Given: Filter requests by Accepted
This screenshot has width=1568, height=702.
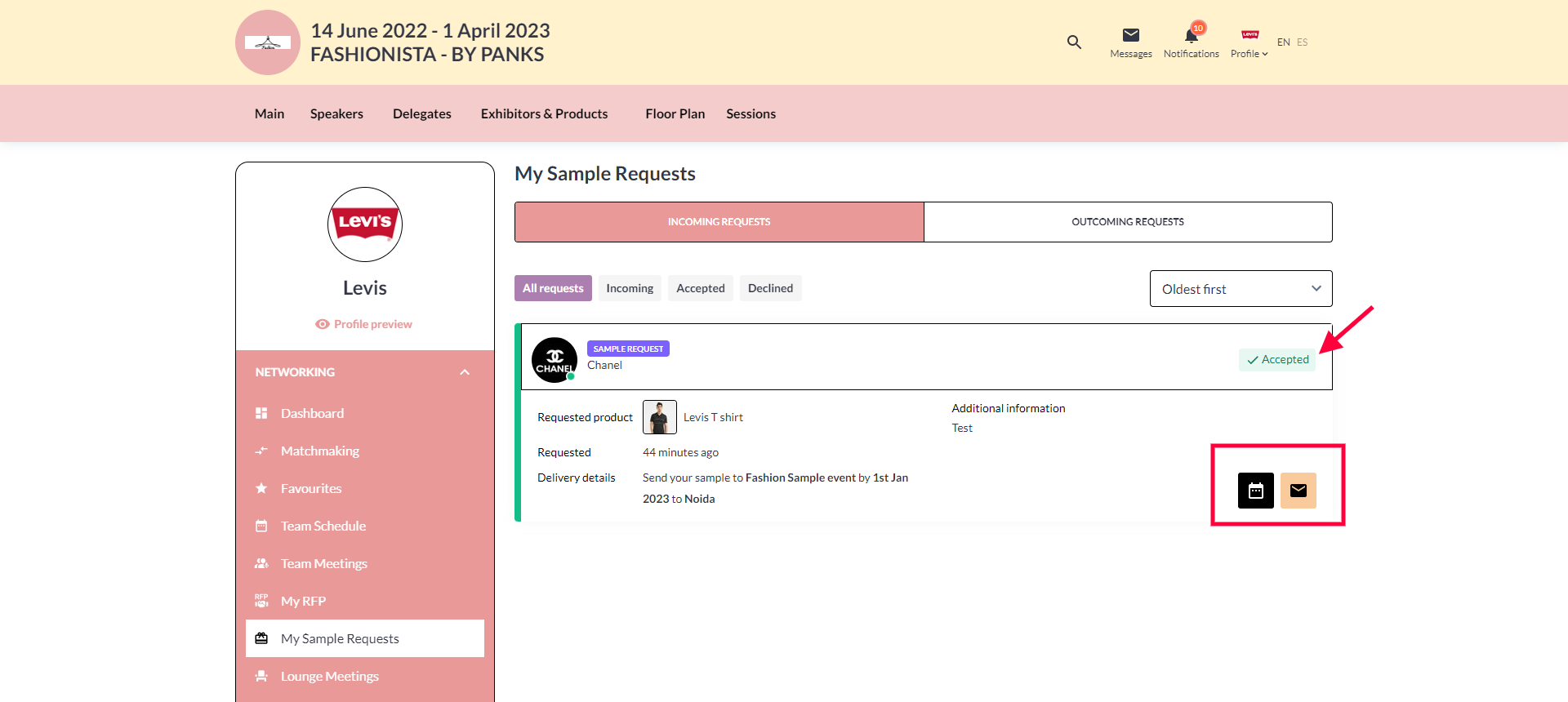Looking at the screenshot, I should (x=700, y=288).
